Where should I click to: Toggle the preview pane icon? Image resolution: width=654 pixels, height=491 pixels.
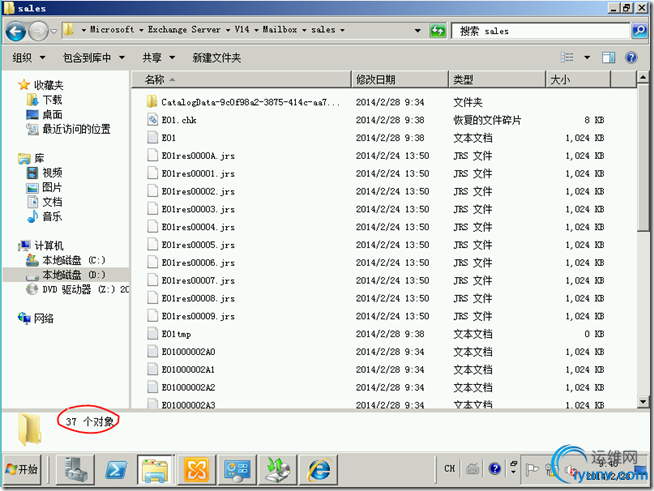[x=609, y=57]
